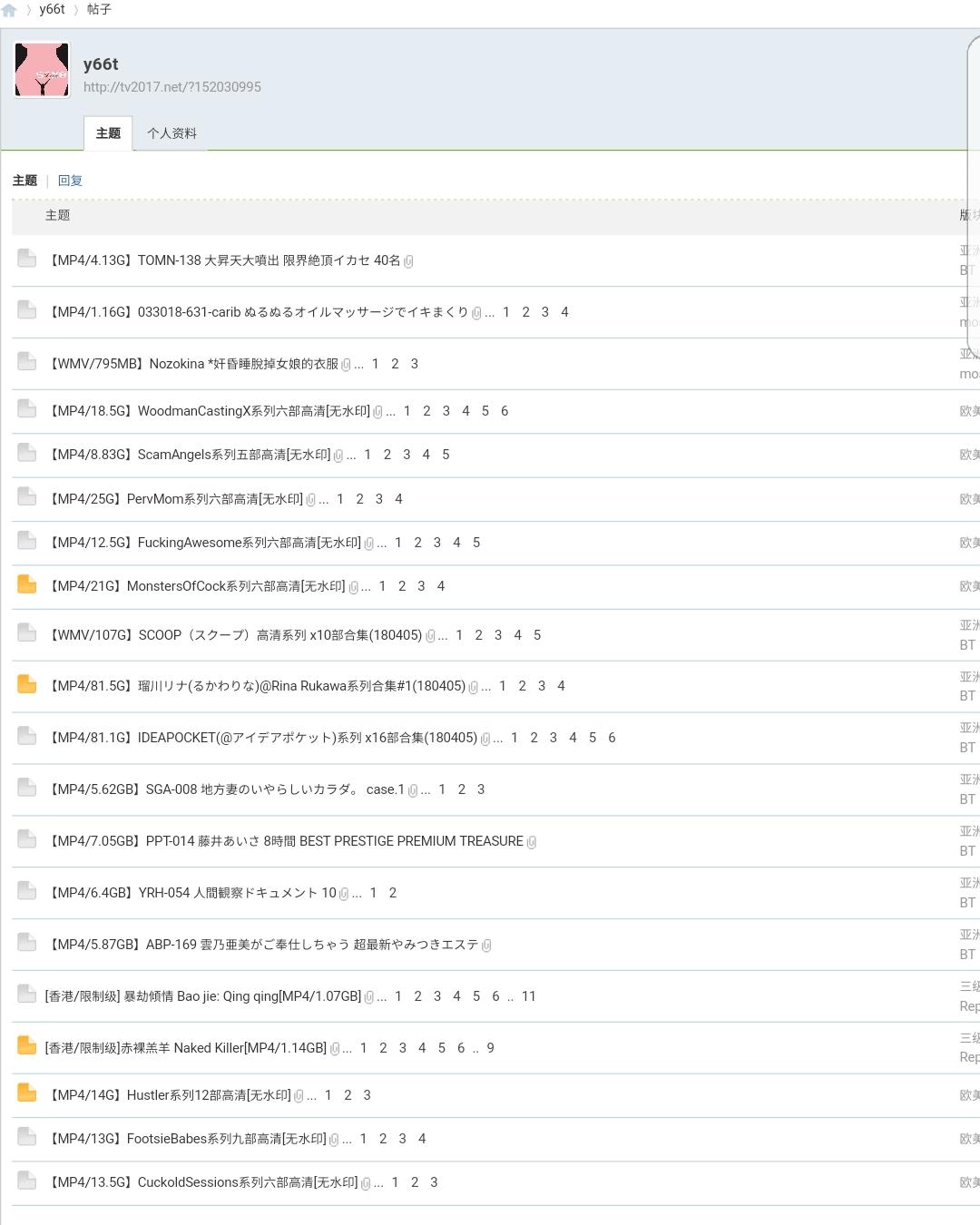
Task: Click the folder icon for MP4/13.5G thread
Action: [27, 1180]
